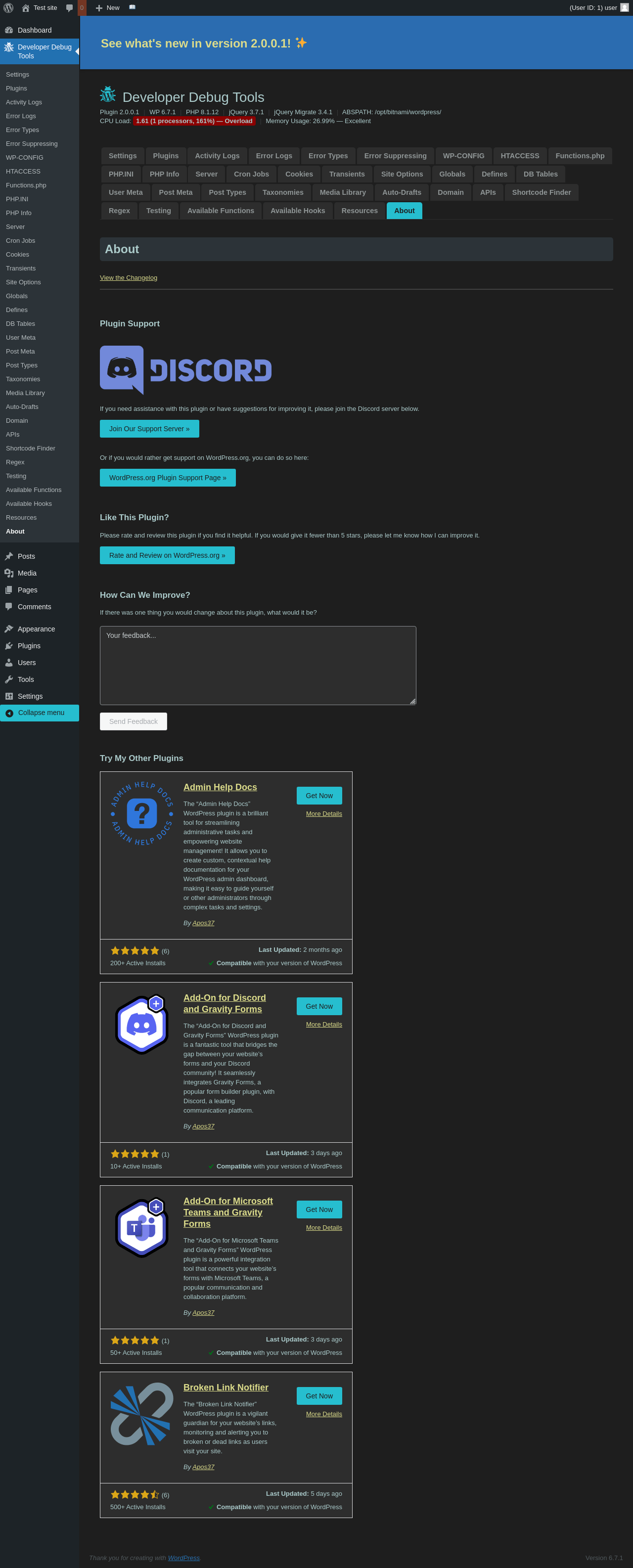This screenshot has width=633, height=1568.
Task: Open Transients in the sidebar submenu
Action: 21,269
